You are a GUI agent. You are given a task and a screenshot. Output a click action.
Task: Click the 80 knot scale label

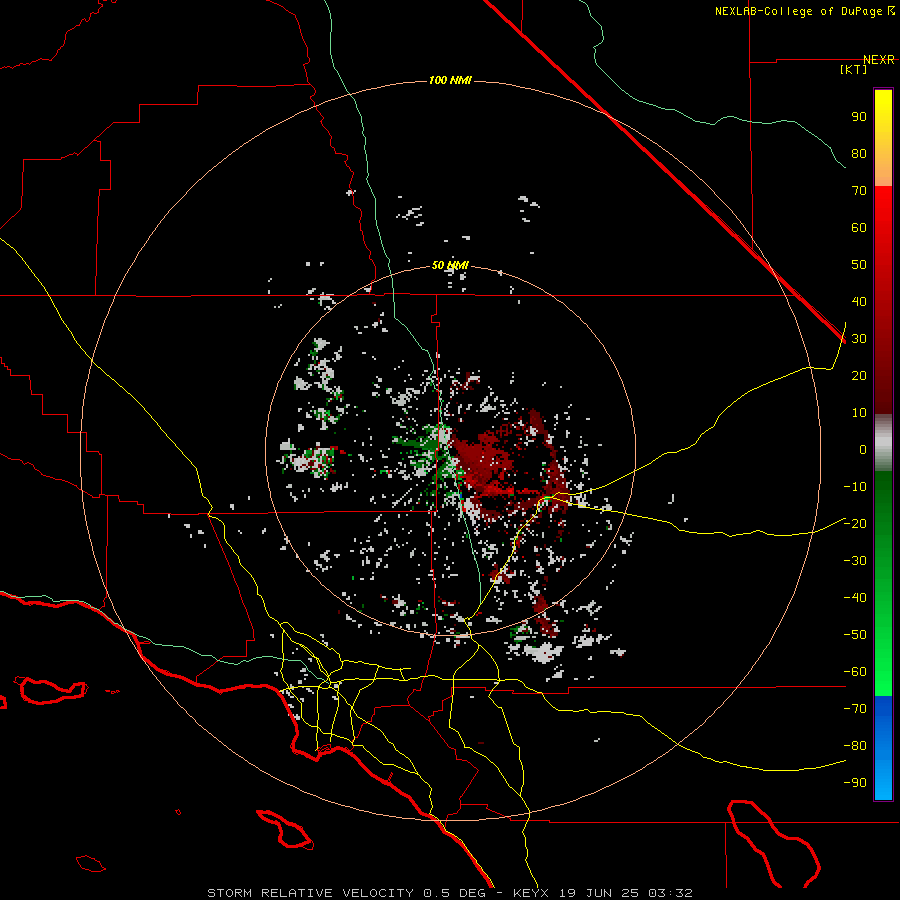(x=859, y=154)
